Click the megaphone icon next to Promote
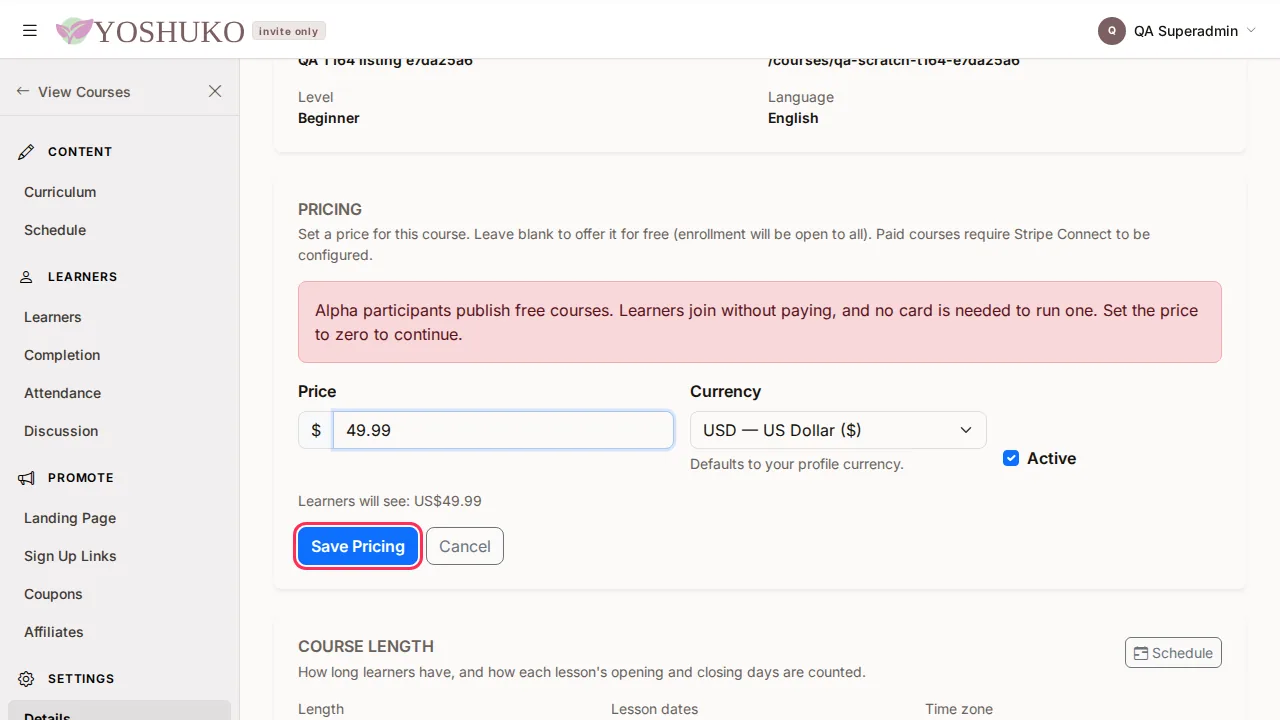 (x=27, y=478)
